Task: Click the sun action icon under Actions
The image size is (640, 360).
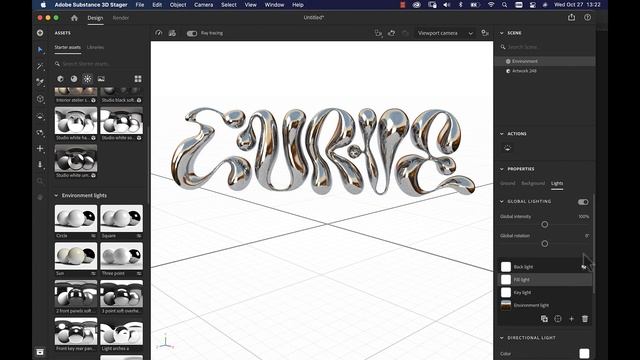Action: (x=507, y=148)
